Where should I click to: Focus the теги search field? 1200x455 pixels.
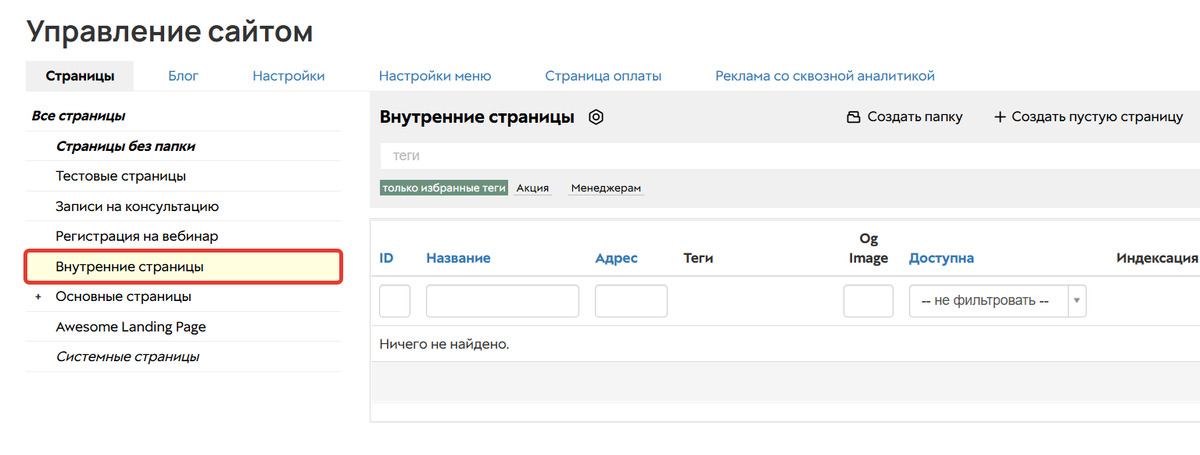[790, 156]
